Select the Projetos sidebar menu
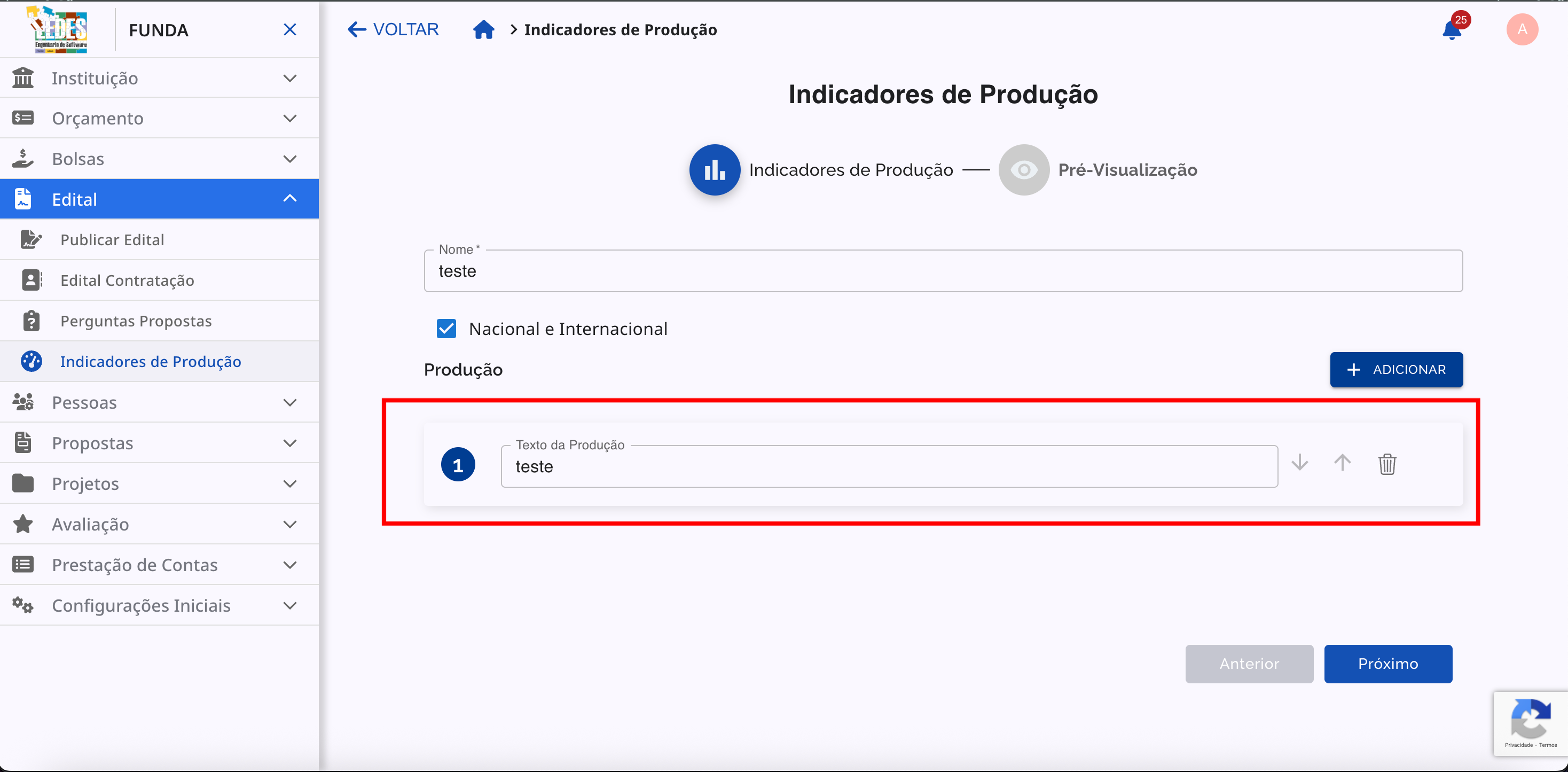 tap(85, 484)
